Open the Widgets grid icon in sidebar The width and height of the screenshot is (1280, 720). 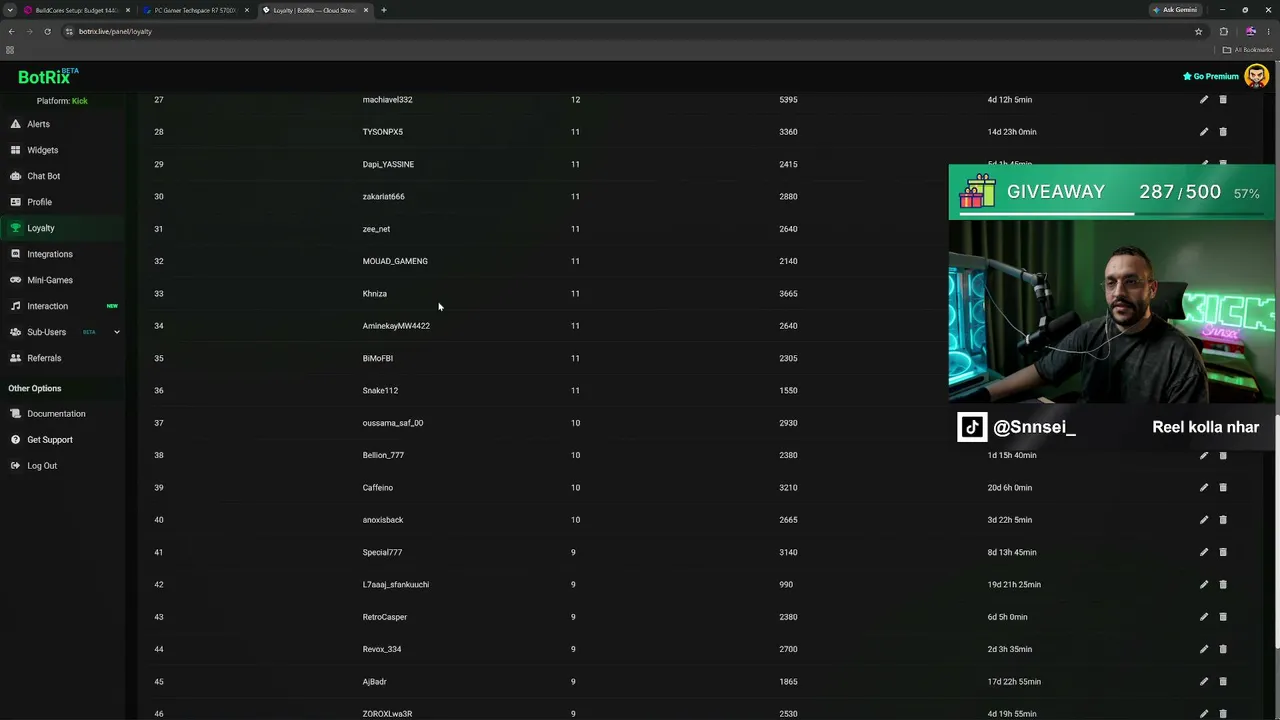pyautogui.click(x=15, y=150)
